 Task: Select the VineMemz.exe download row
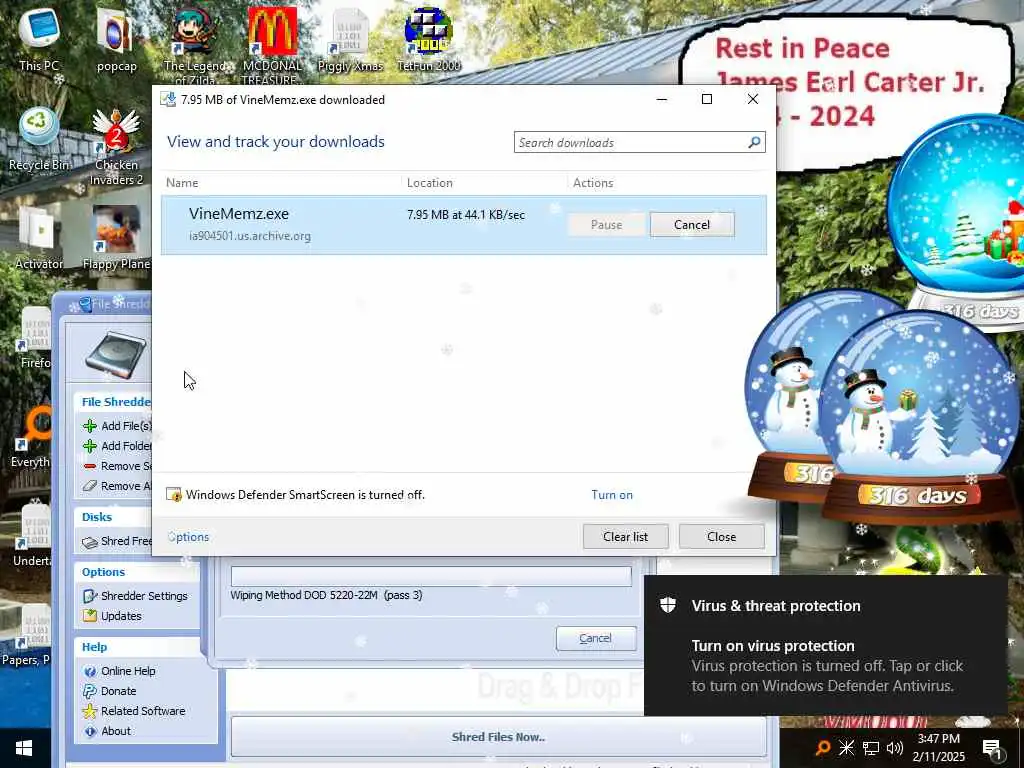click(x=464, y=225)
